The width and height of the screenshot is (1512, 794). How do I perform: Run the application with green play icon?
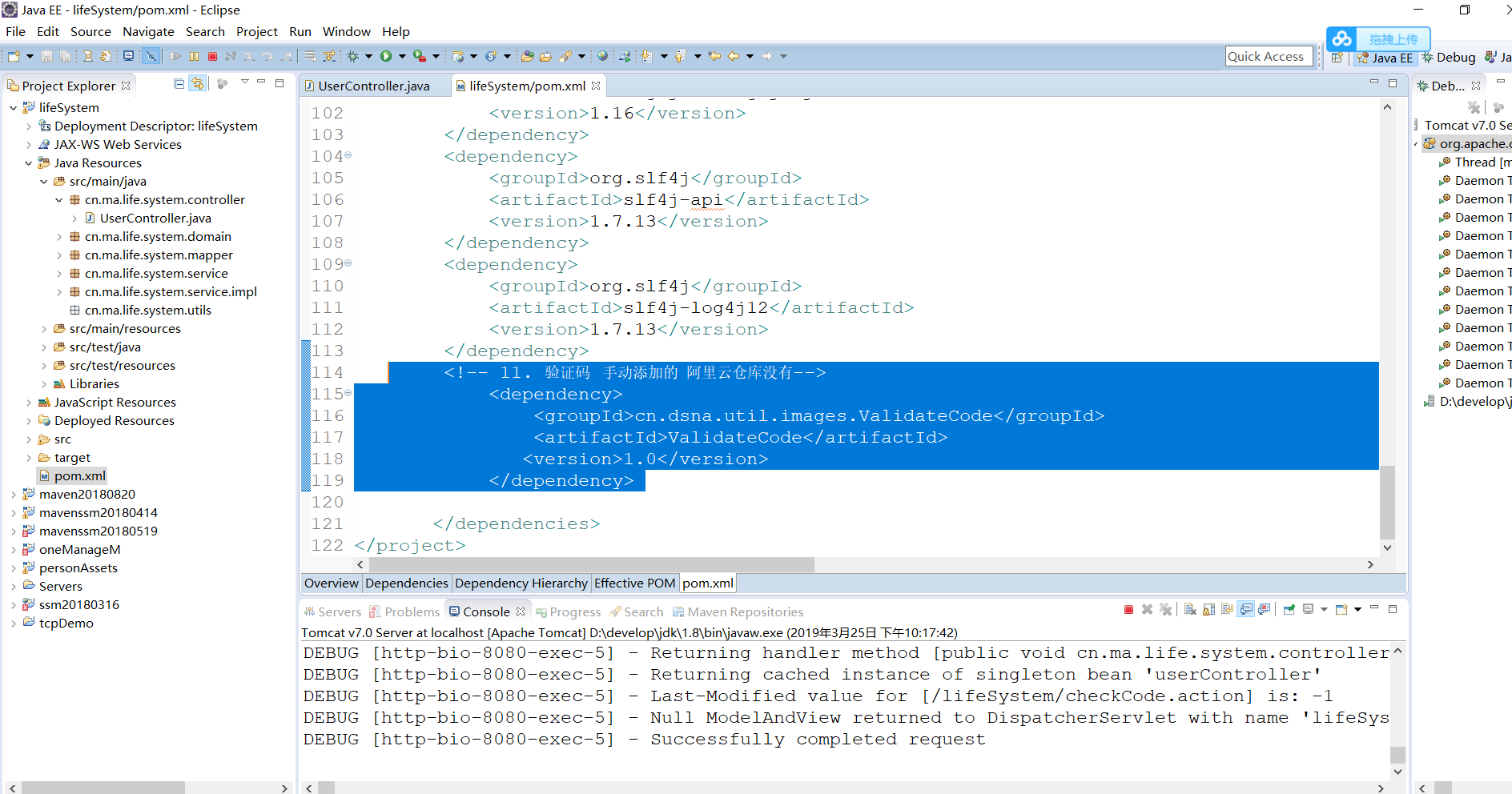click(x=386, y=56)
